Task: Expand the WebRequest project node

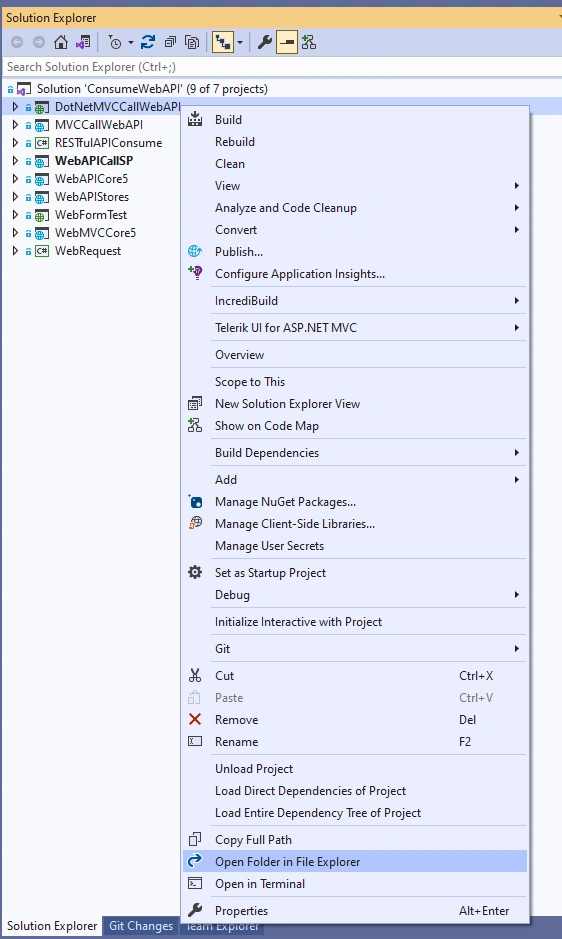Action: tap(16, 250)
